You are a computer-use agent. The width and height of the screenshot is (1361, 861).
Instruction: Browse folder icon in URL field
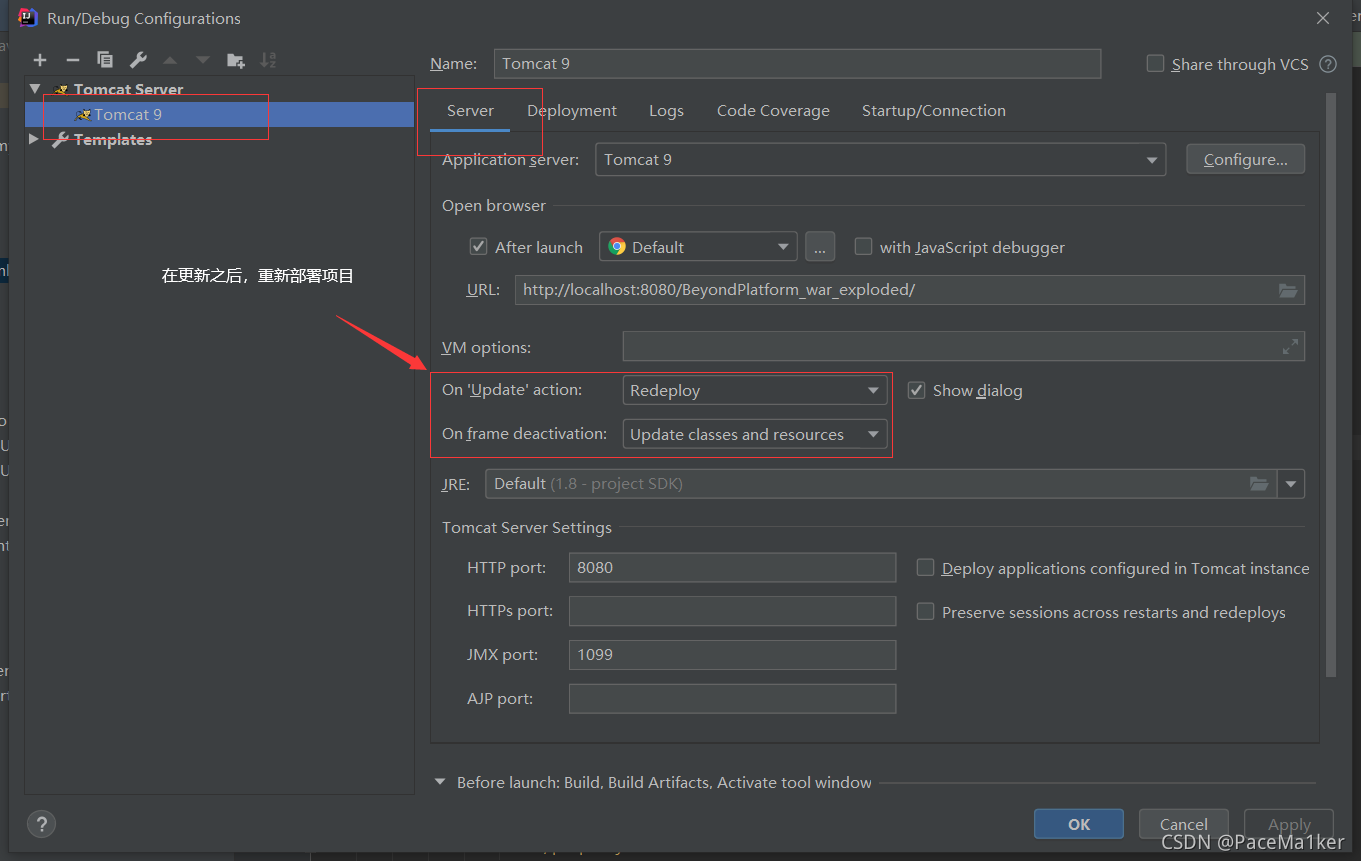coord(1288,290)
